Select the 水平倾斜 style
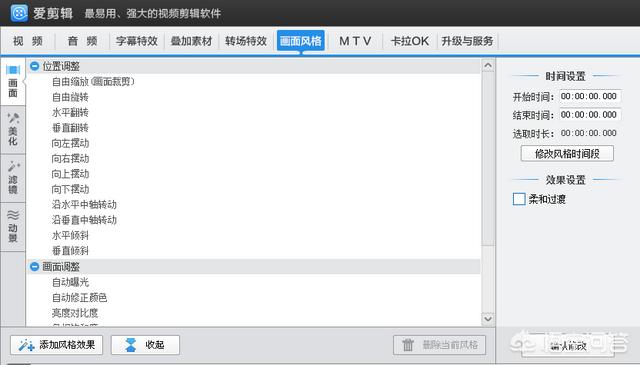640x365 pixels. pyautogui.click(x=70, y=235)
